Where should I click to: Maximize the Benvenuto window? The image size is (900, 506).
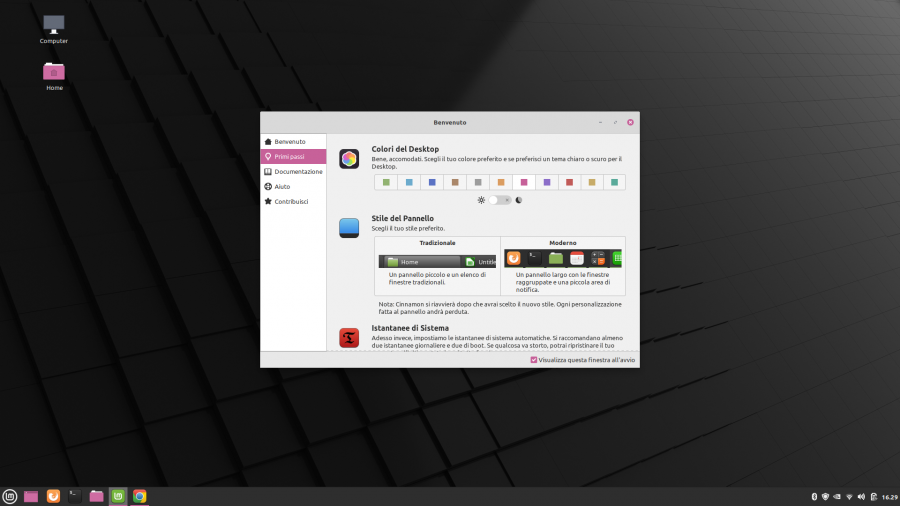pyautogui.click(x=615, y=122)
